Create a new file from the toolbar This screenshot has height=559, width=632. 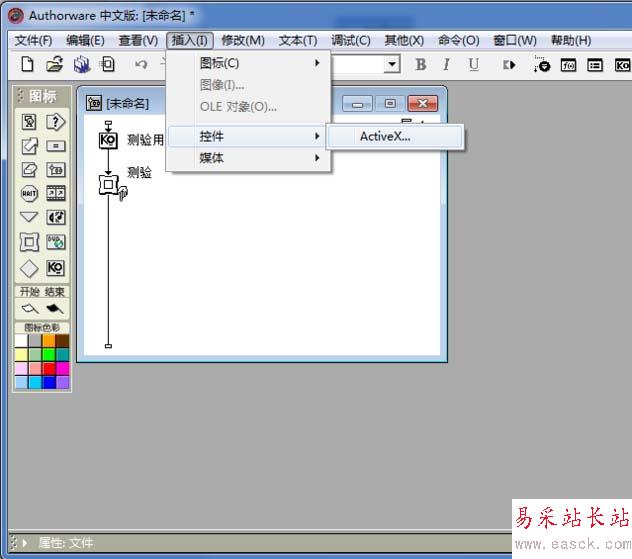(27, 64)
